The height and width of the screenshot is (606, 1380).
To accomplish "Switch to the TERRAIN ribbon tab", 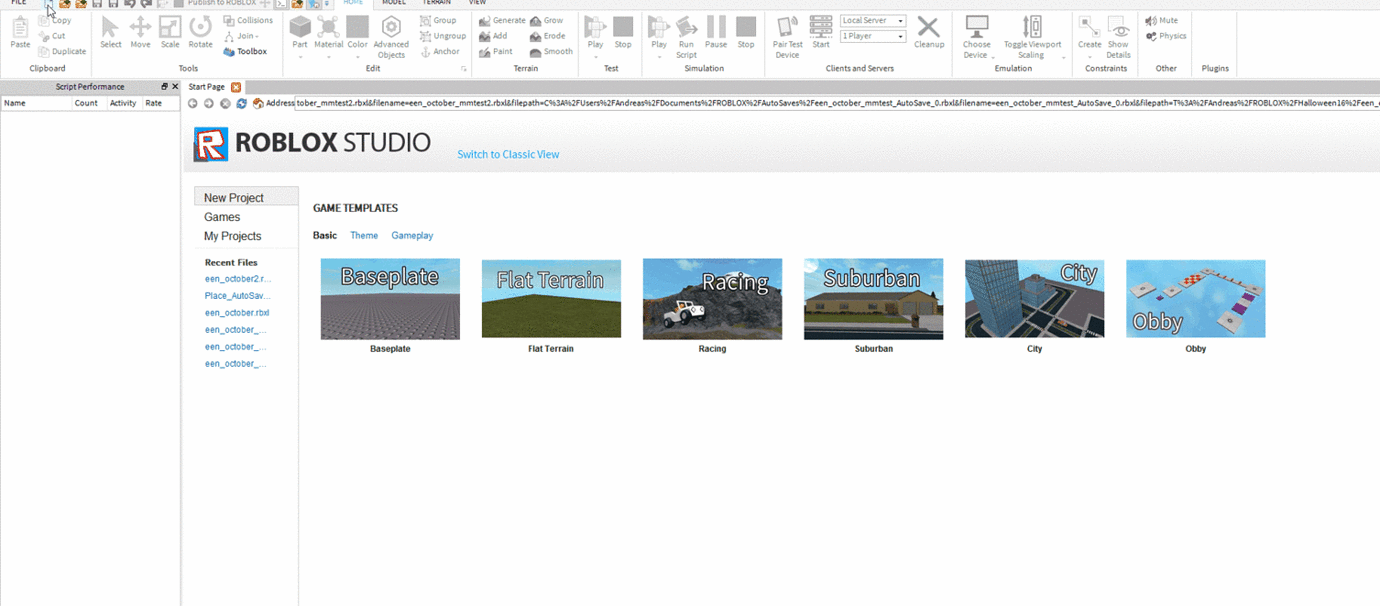I will 437,3.
